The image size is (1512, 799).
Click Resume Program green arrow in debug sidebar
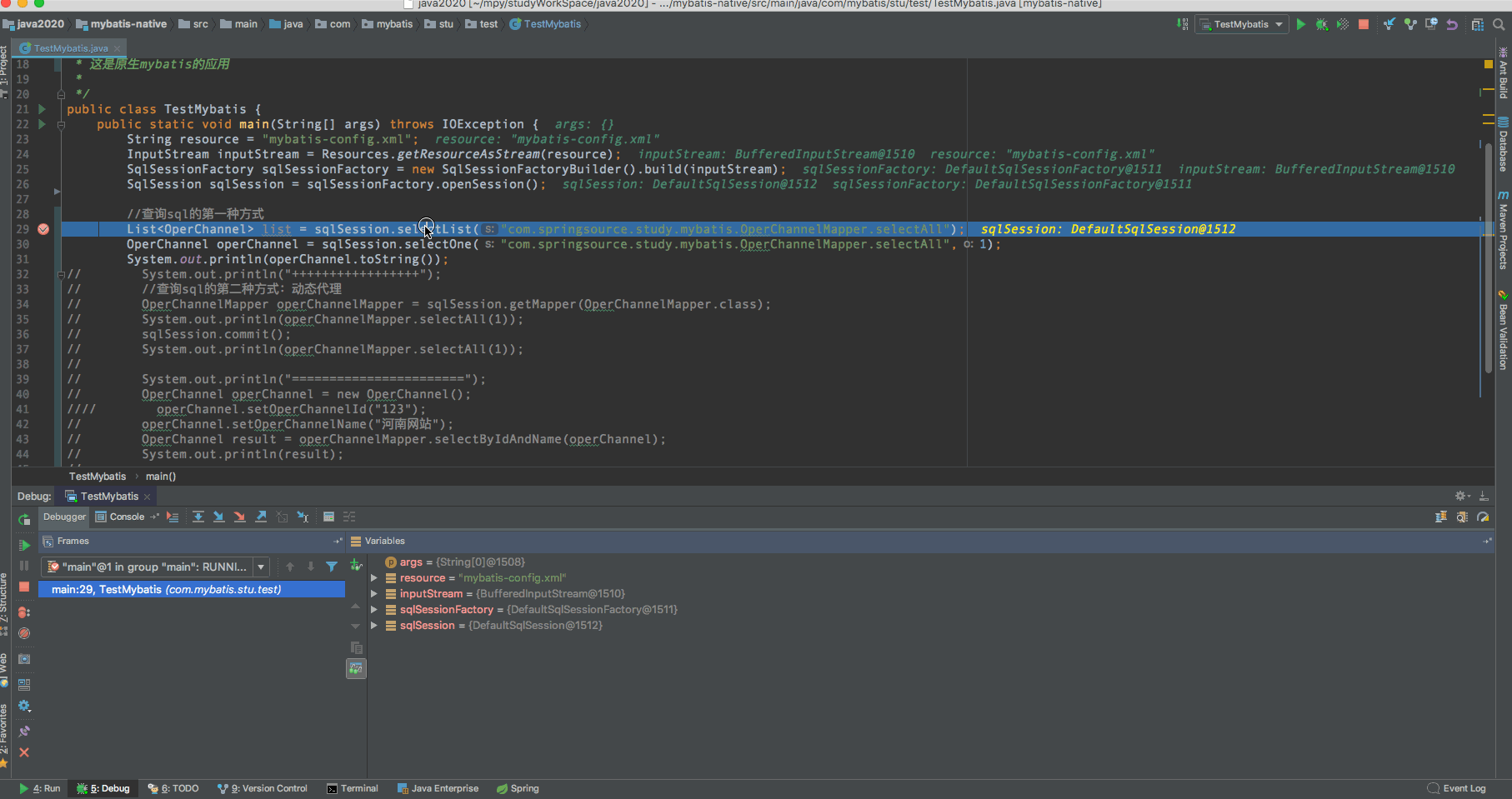24,545
